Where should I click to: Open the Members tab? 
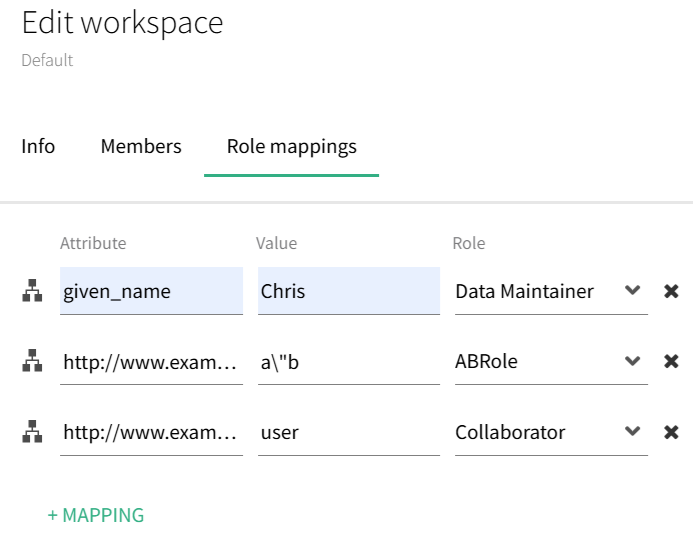pos(141,146)
